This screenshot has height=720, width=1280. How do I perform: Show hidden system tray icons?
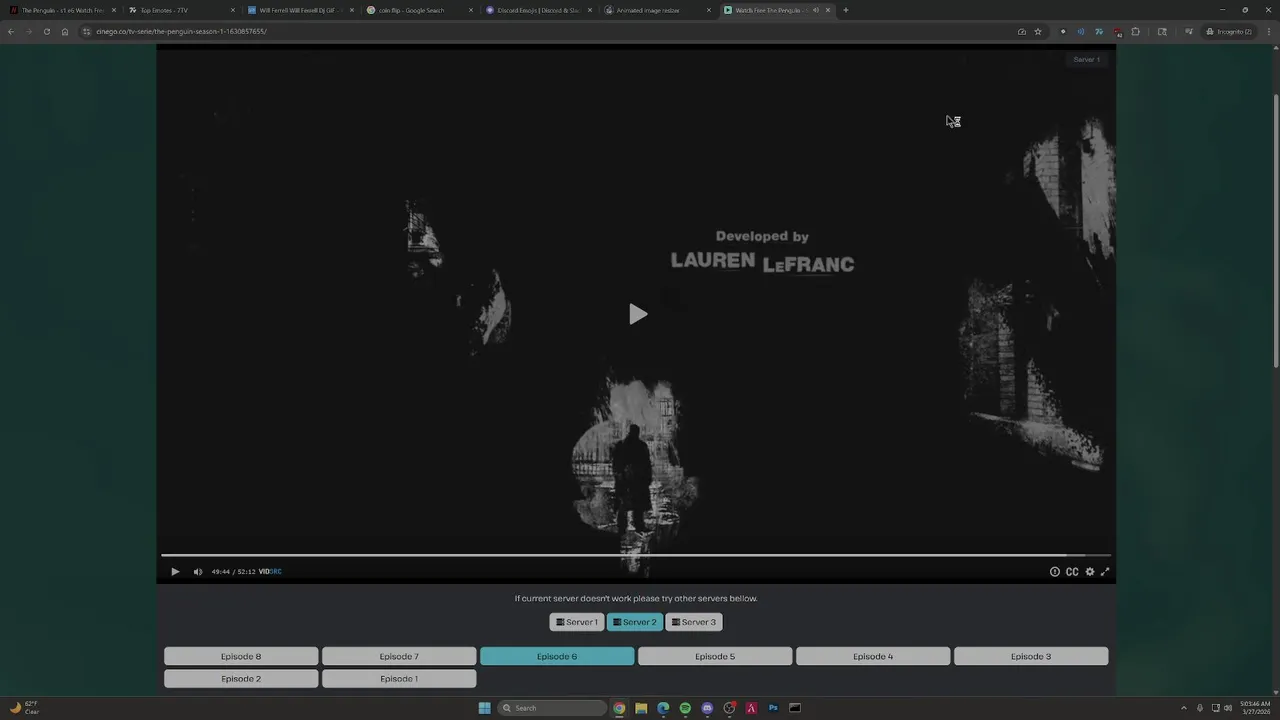pos(1184,708)
